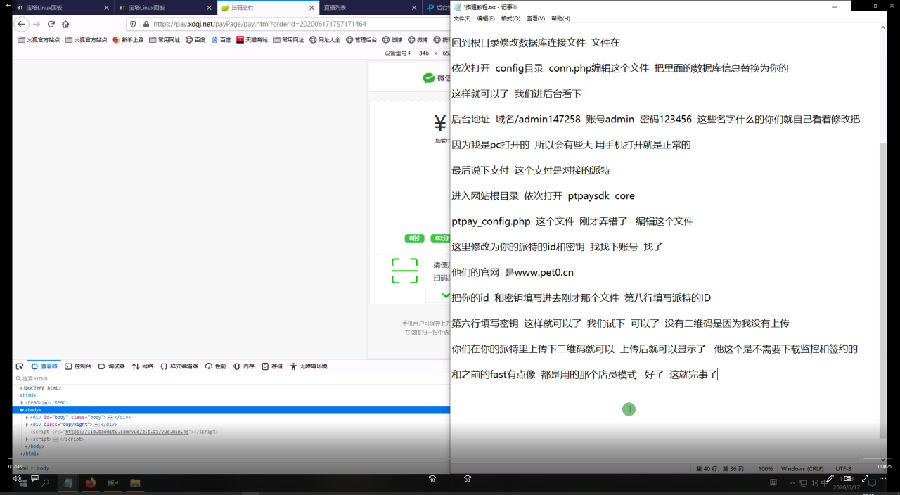Switch to the Firefox tab with blue P icon
Viewport: 900px width, 495px height.
[x=436, y=8]
